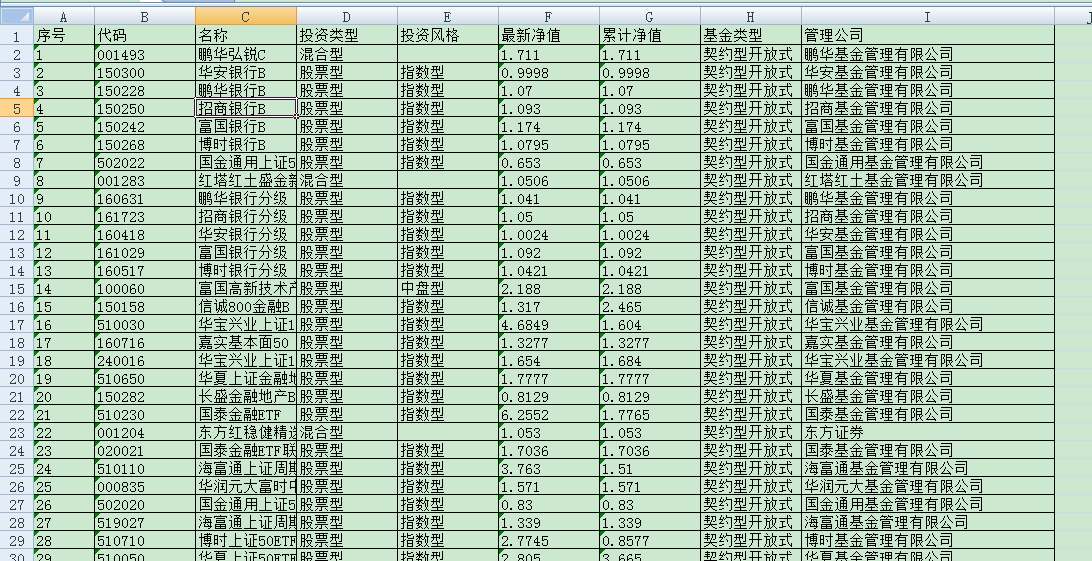Click the 最新净值 header cell
1092x561 pixels.
[x=549, y=35]
